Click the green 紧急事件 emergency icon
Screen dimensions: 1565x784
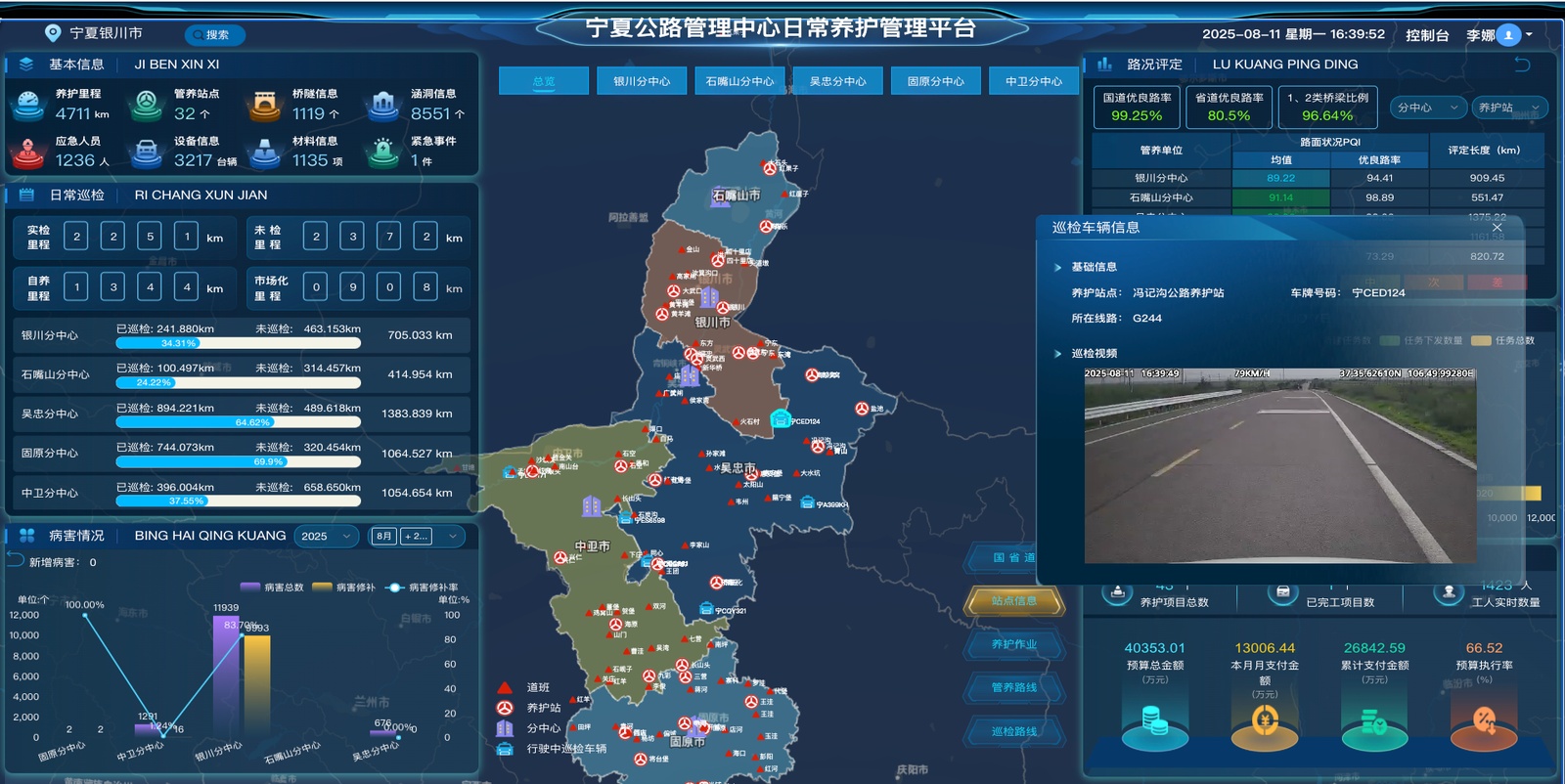pyautogui.click(x=383, y=152)
